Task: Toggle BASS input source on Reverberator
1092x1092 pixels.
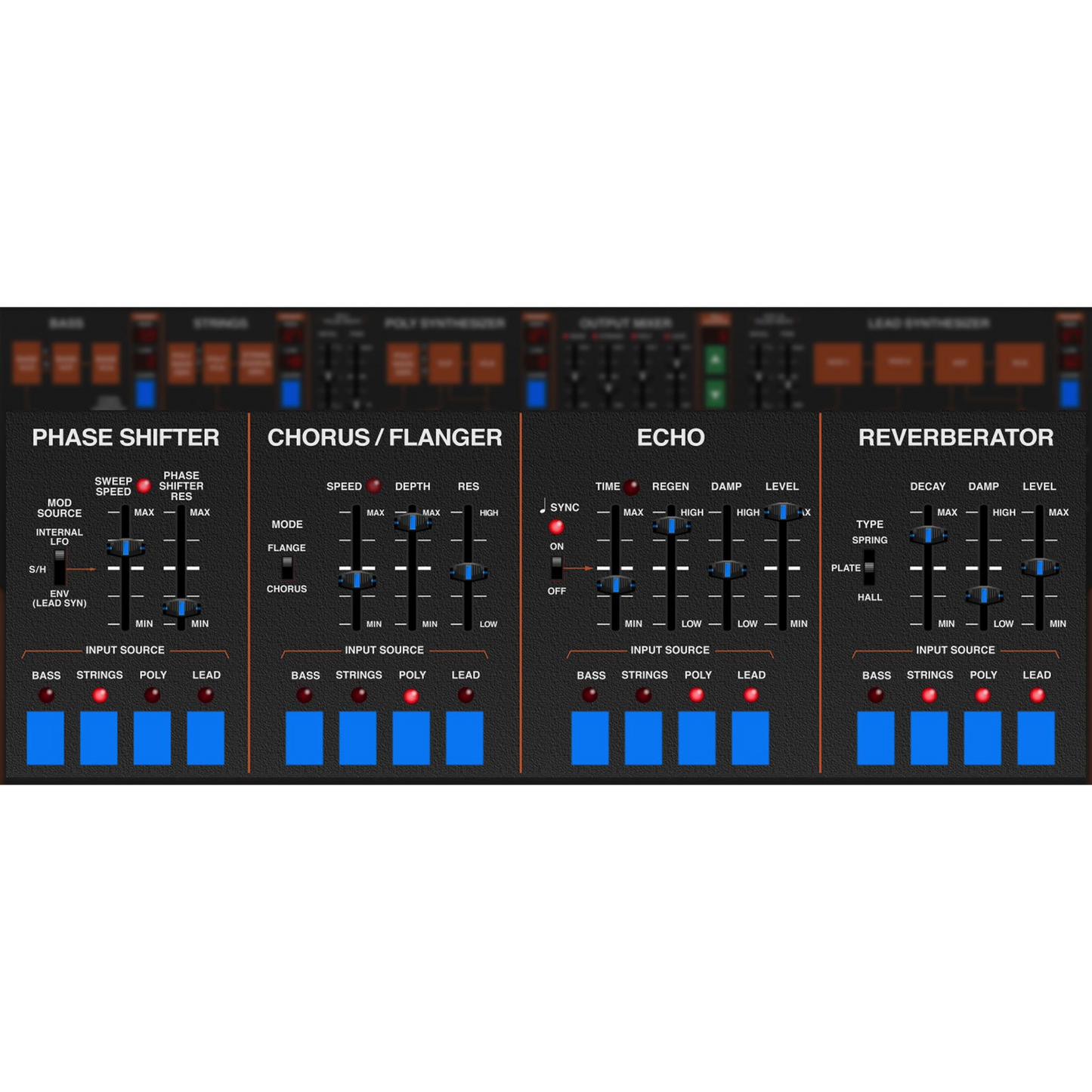Action: (x=875, y=738)
